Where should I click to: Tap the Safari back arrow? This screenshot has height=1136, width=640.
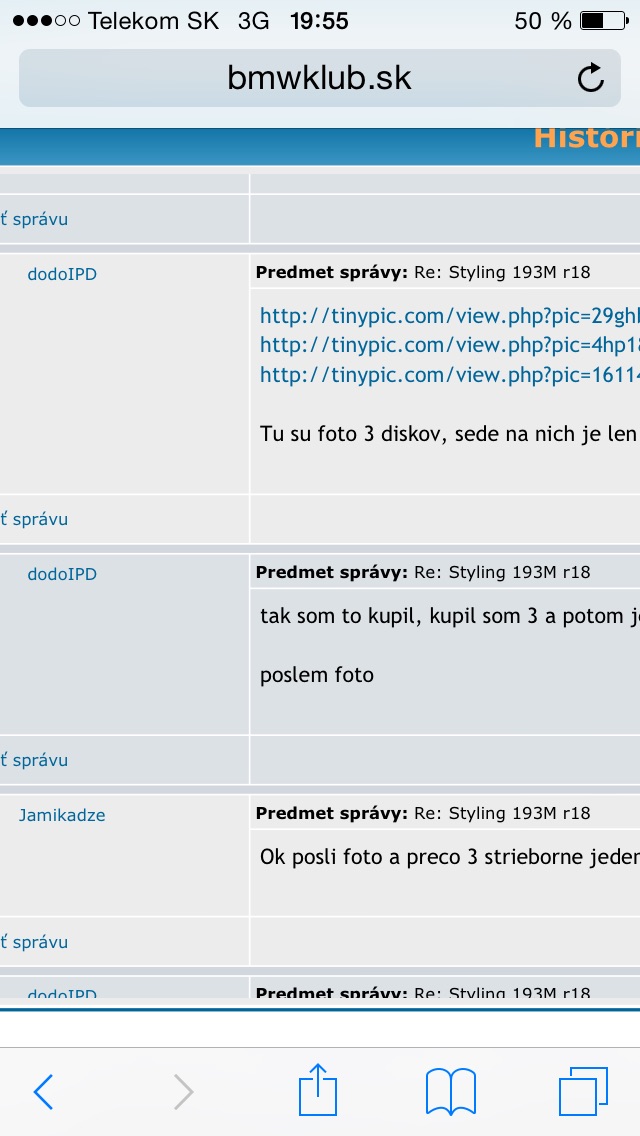(x=43, y=1091)
